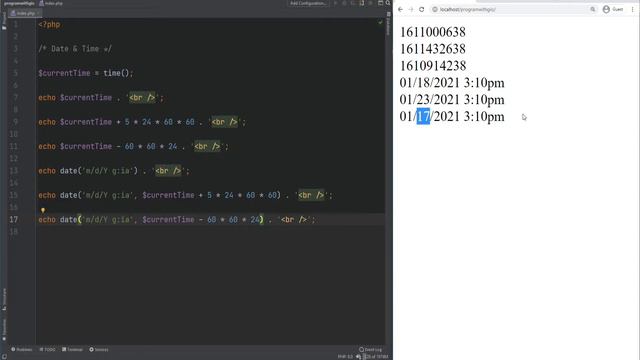Open the Database tool window on right edge
Viewport: 640px width, 360px height.
(x=388, y=24)
